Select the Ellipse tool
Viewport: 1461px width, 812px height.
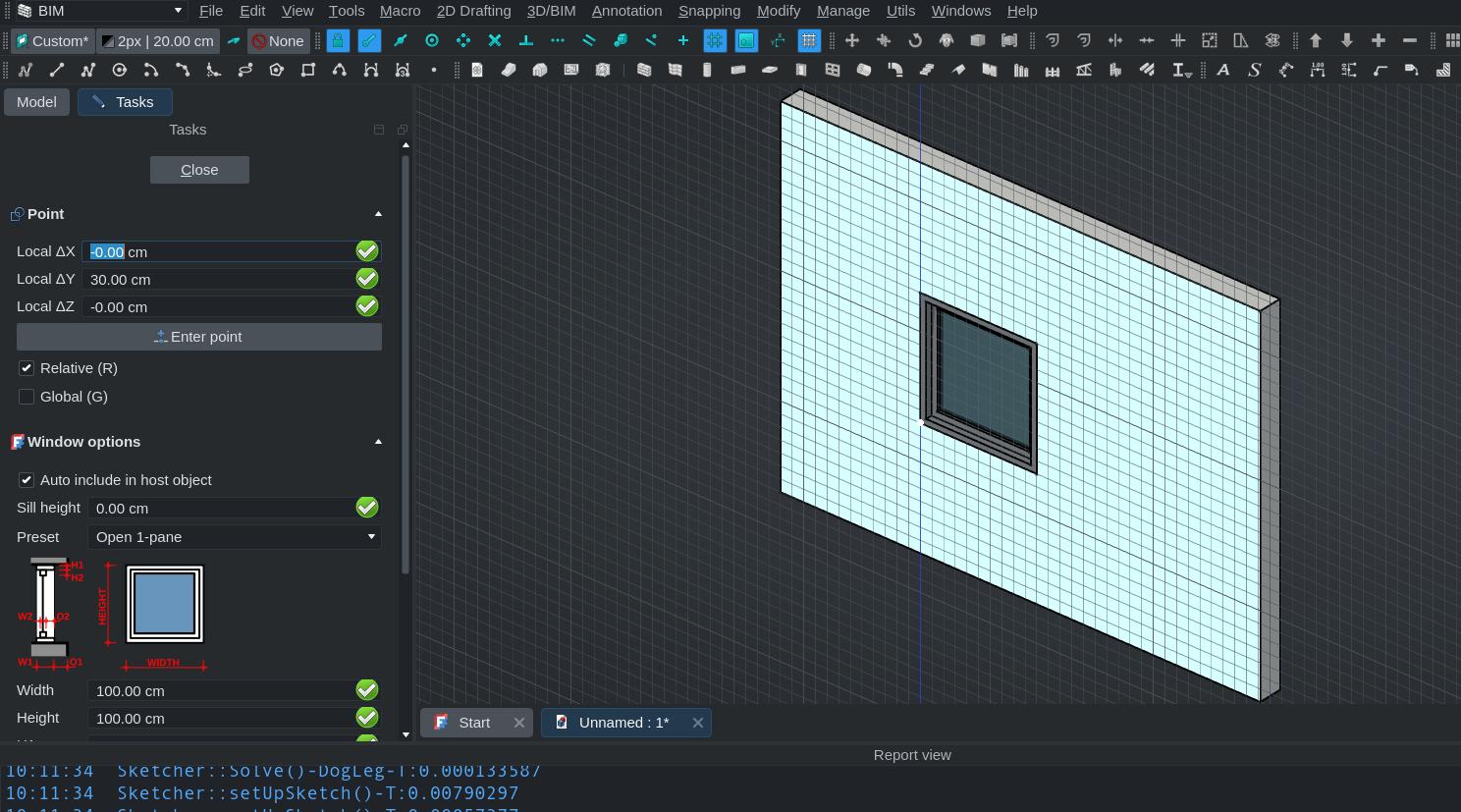tap(244, 70)
